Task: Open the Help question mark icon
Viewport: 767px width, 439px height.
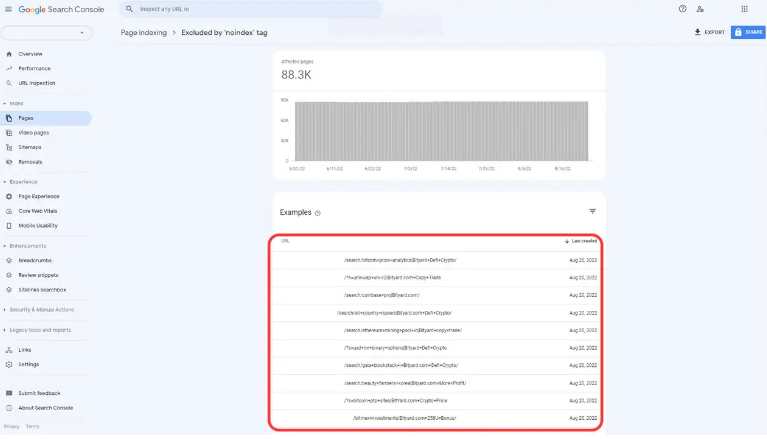Action: tap(682, 9)
